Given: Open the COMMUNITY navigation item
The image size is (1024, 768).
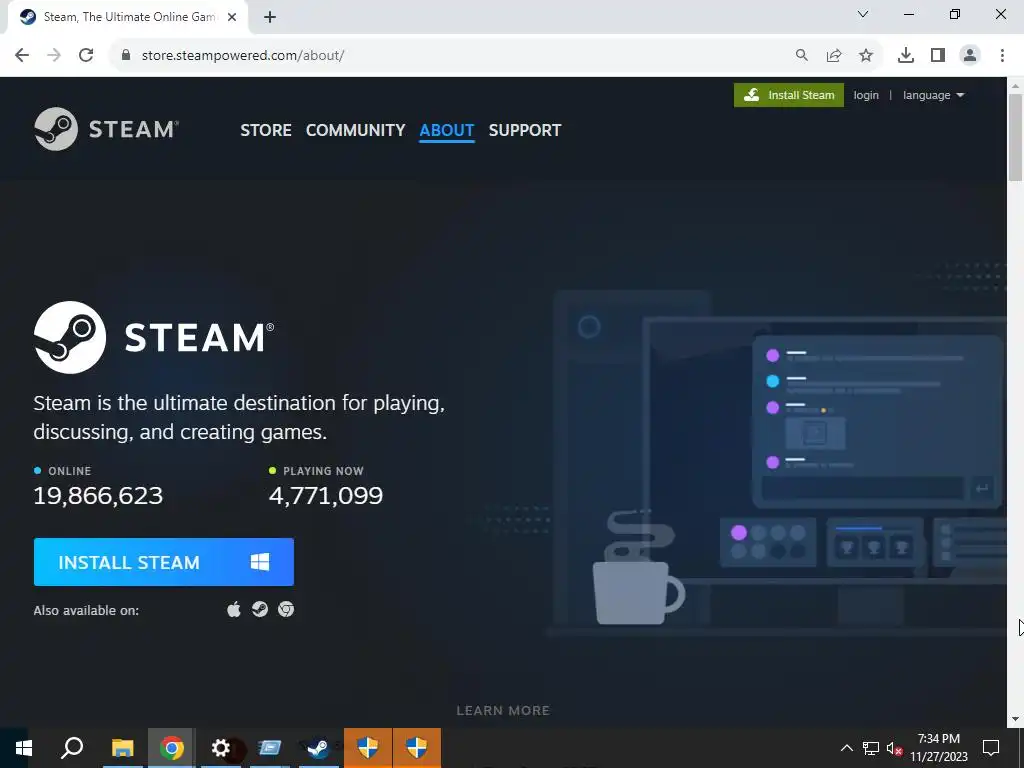Looking at the screenshot, I should click(355, 130).
